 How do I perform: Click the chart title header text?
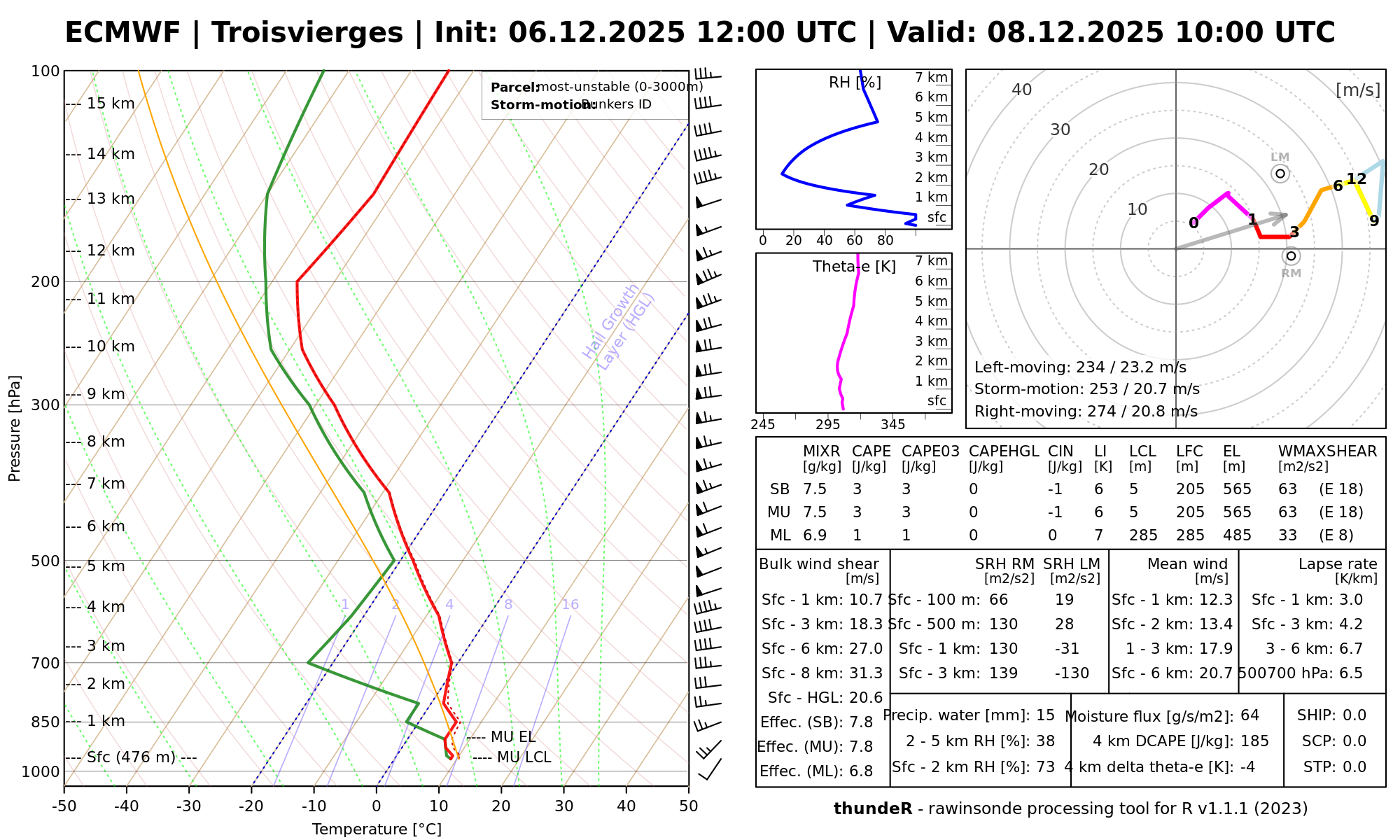[700, 33]
